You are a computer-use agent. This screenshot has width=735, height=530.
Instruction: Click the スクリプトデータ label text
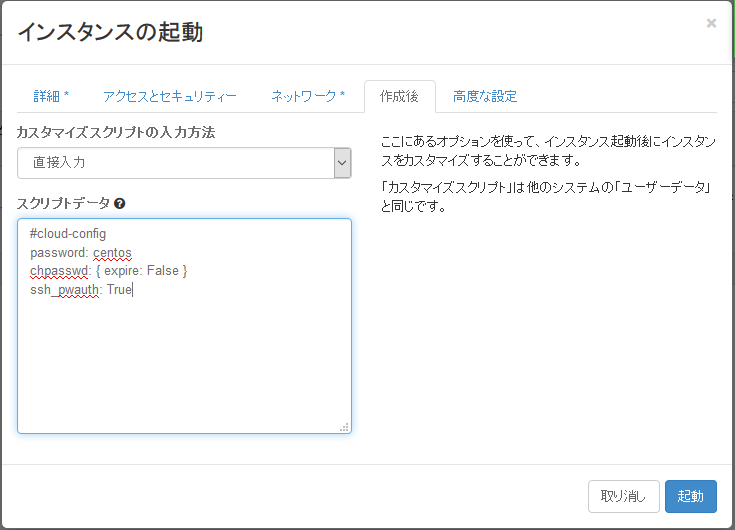pos(63,203)
